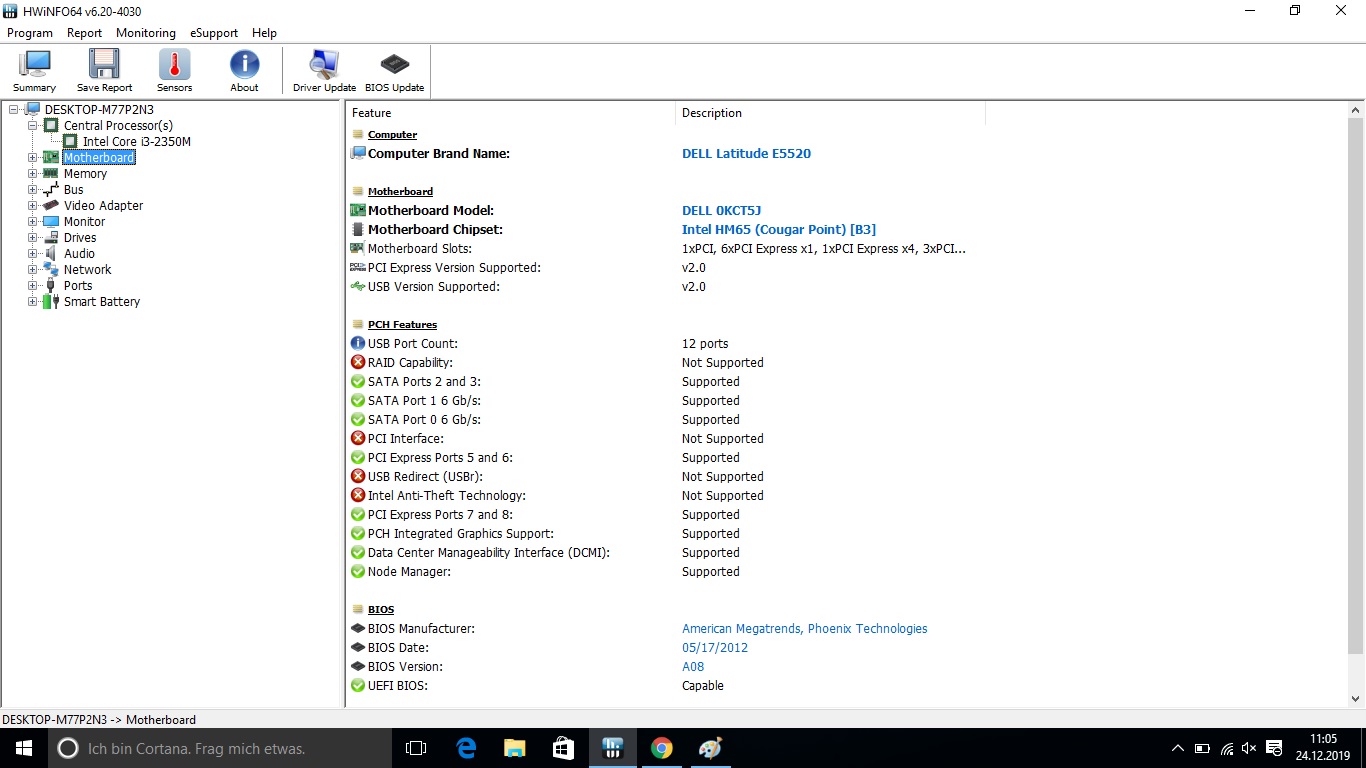Click the details pane scroll-down arrow
1366x768 pixels.
coord(1357,700)
